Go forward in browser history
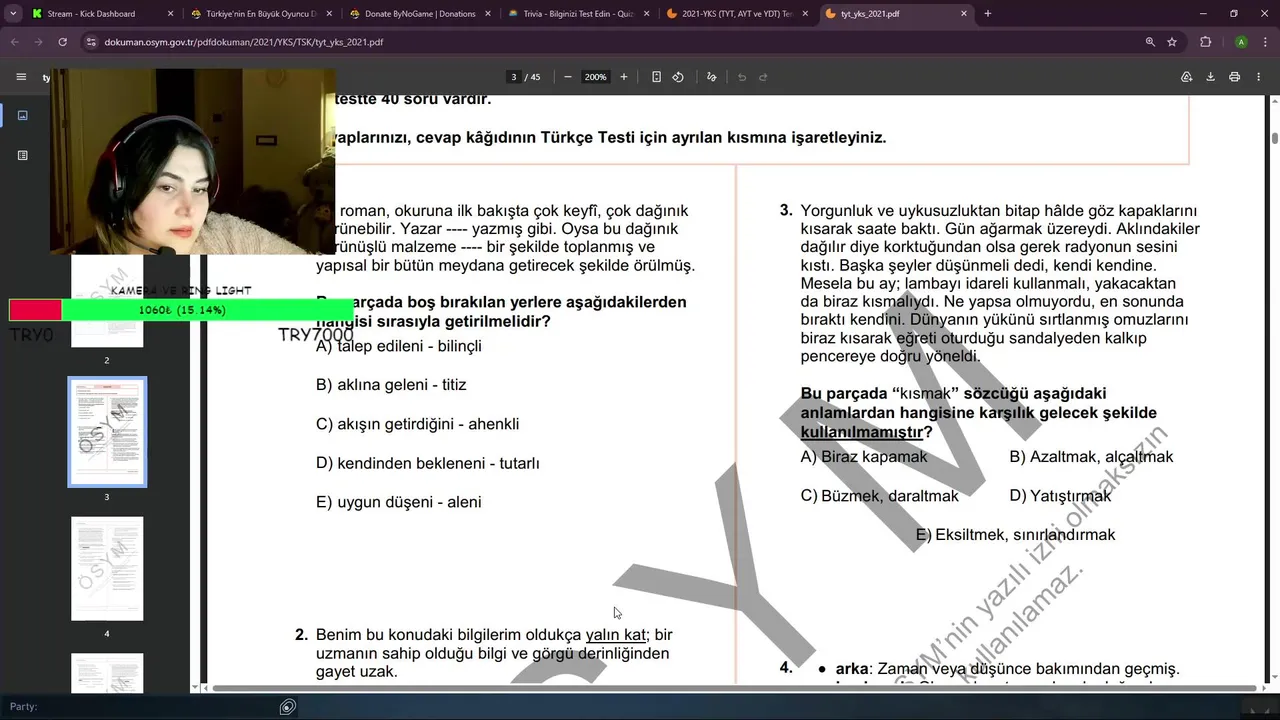This screenshot has height=720, width=1280. coord(38,42)
